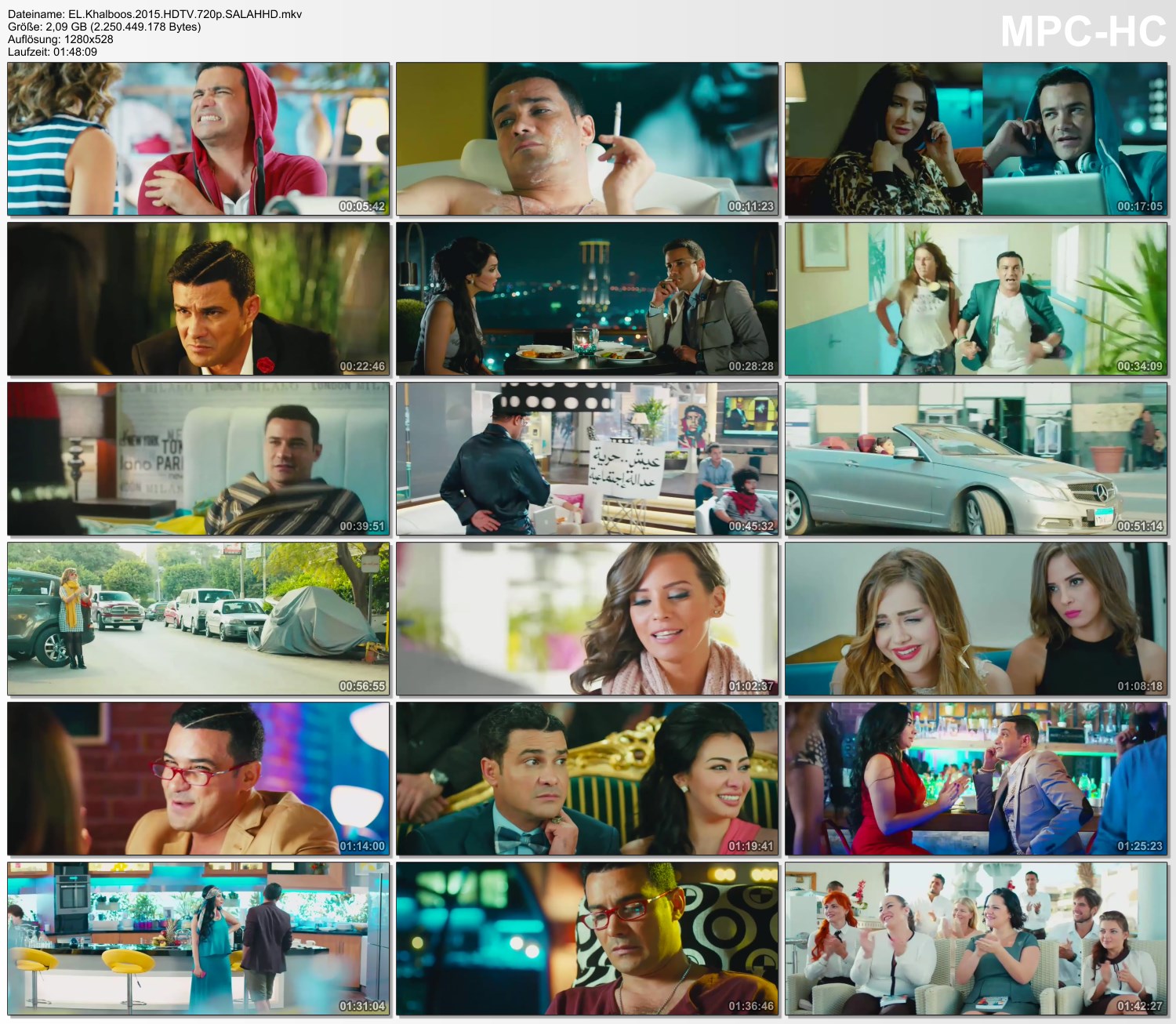This screenshot has height=1024, width=1176.
Task: Select the running hallway frame at 00:34:09
Action: [976, 299]
